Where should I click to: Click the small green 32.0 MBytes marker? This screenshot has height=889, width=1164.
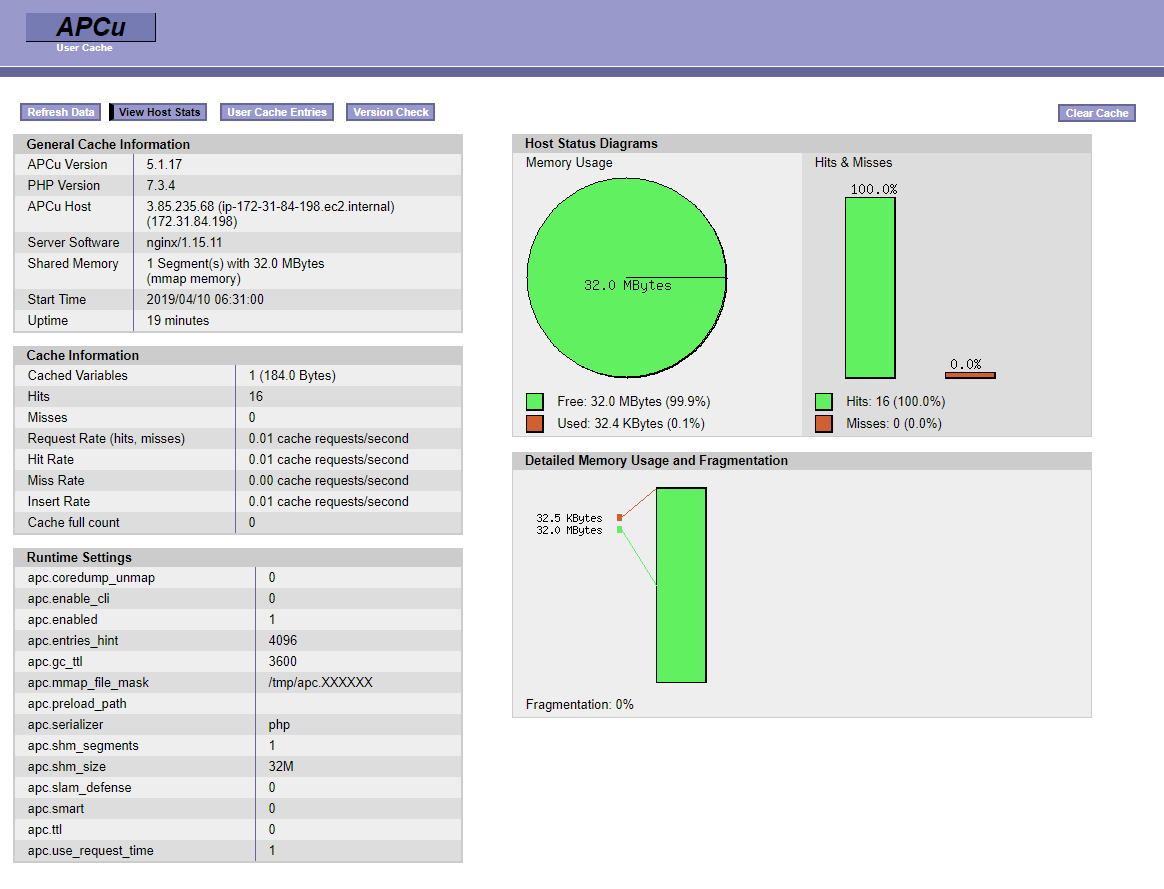(x=620, y=530)
